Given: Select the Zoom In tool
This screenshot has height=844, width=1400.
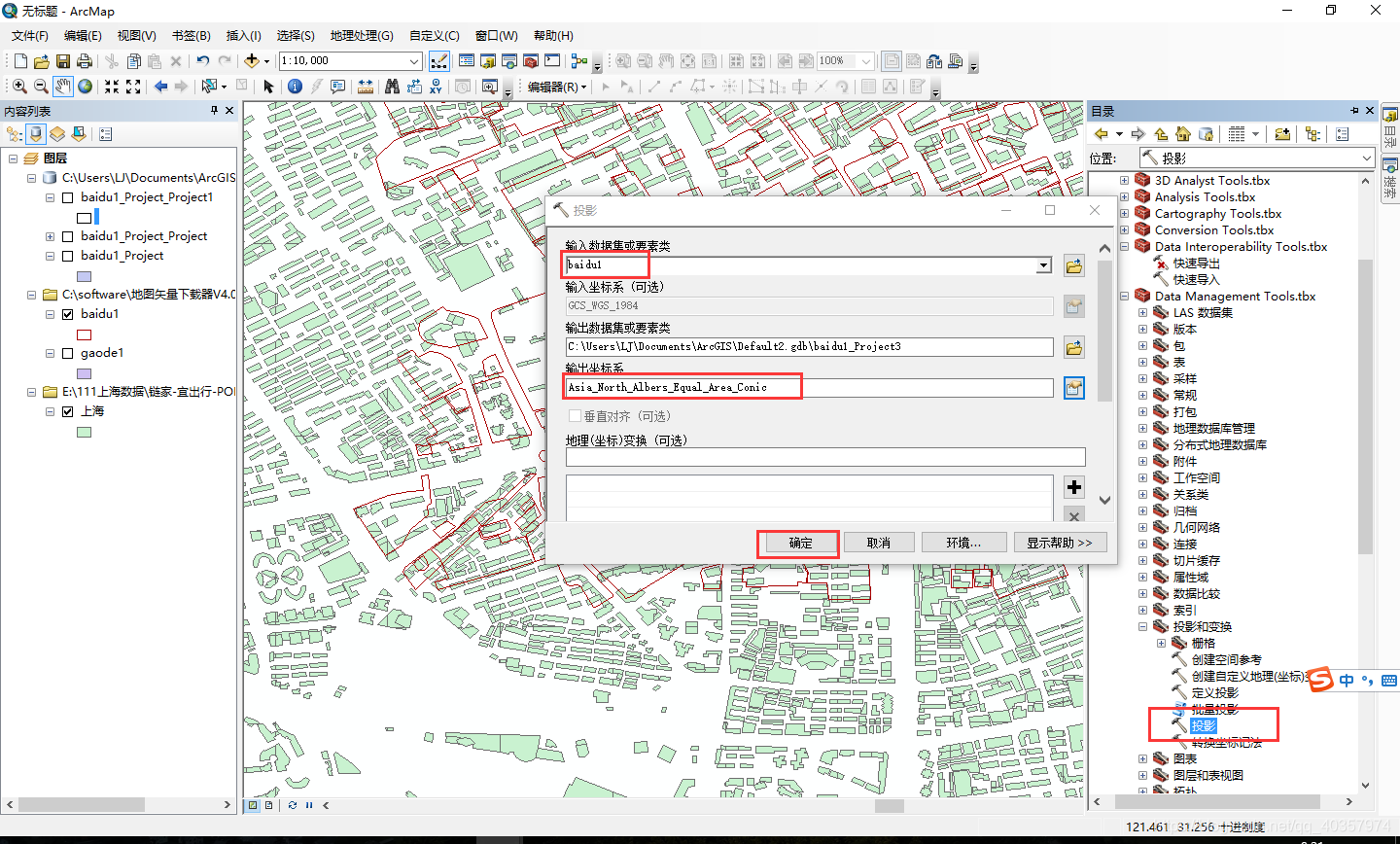Looking at the screenshot, I should (19, 87).
